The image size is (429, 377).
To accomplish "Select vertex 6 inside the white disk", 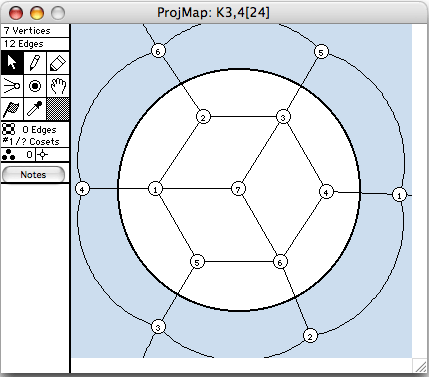I will tap(280, 262).
